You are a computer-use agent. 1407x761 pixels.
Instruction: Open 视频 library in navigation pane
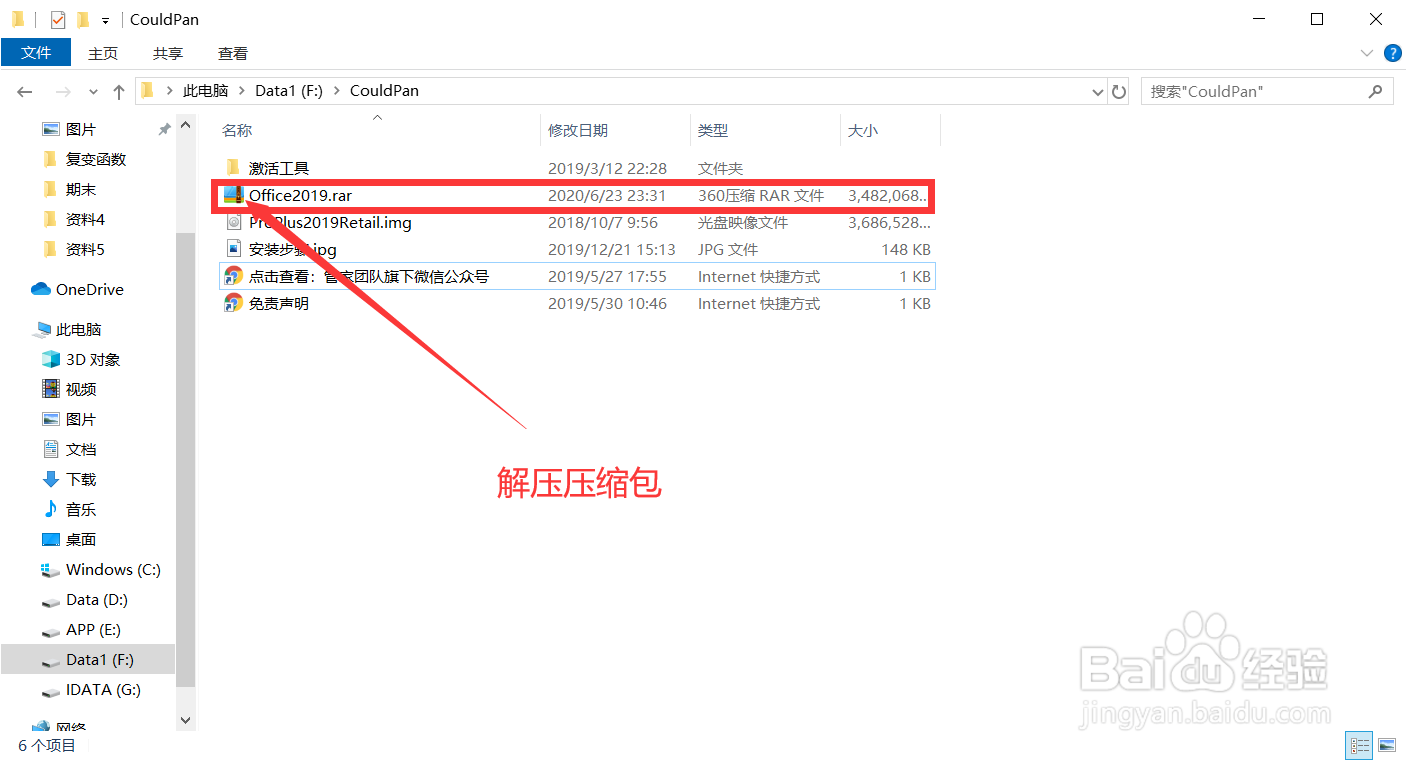pyautogui.click(x=81, y=389)
